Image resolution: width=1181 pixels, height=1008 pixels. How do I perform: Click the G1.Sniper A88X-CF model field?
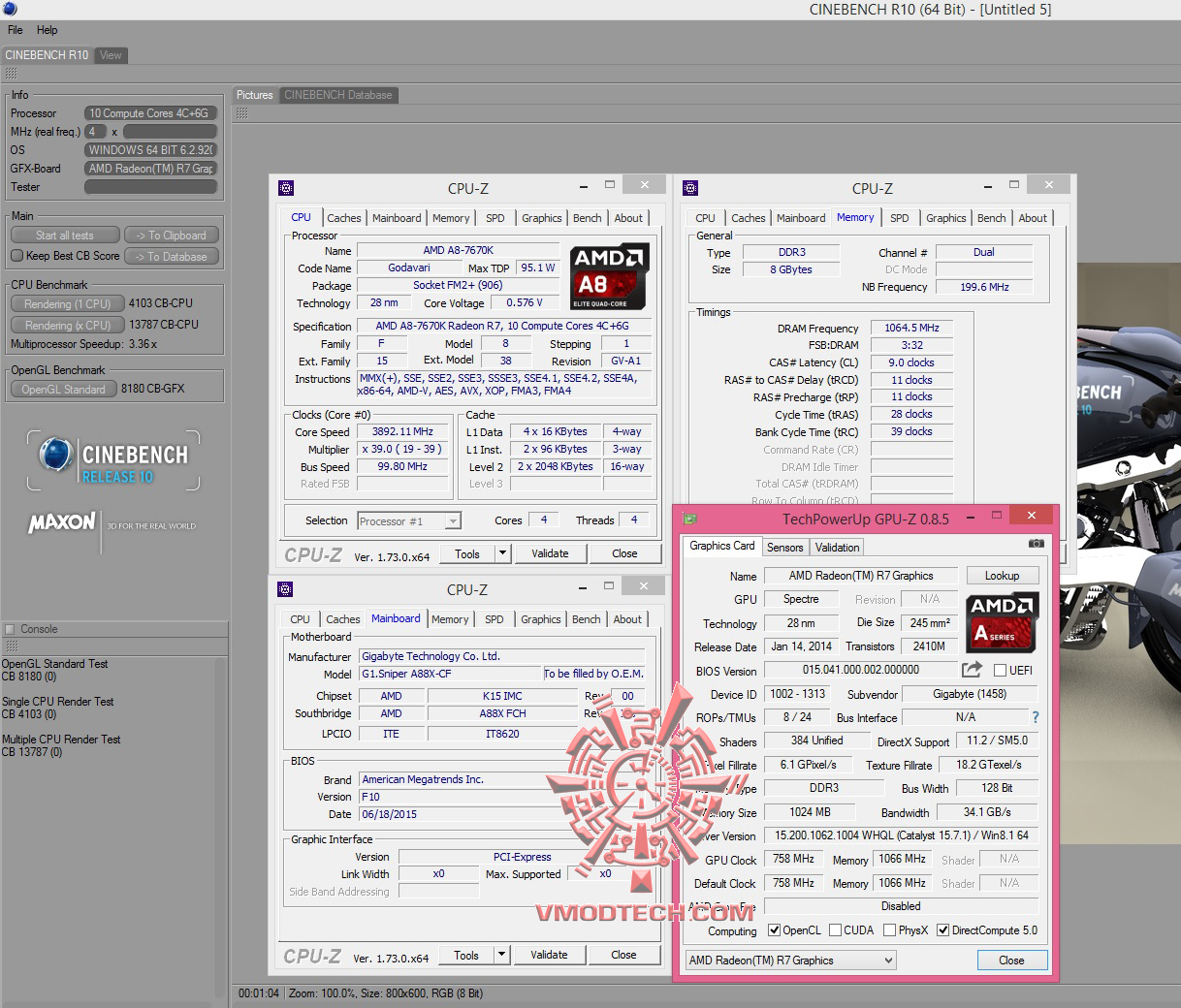[450, 674]
